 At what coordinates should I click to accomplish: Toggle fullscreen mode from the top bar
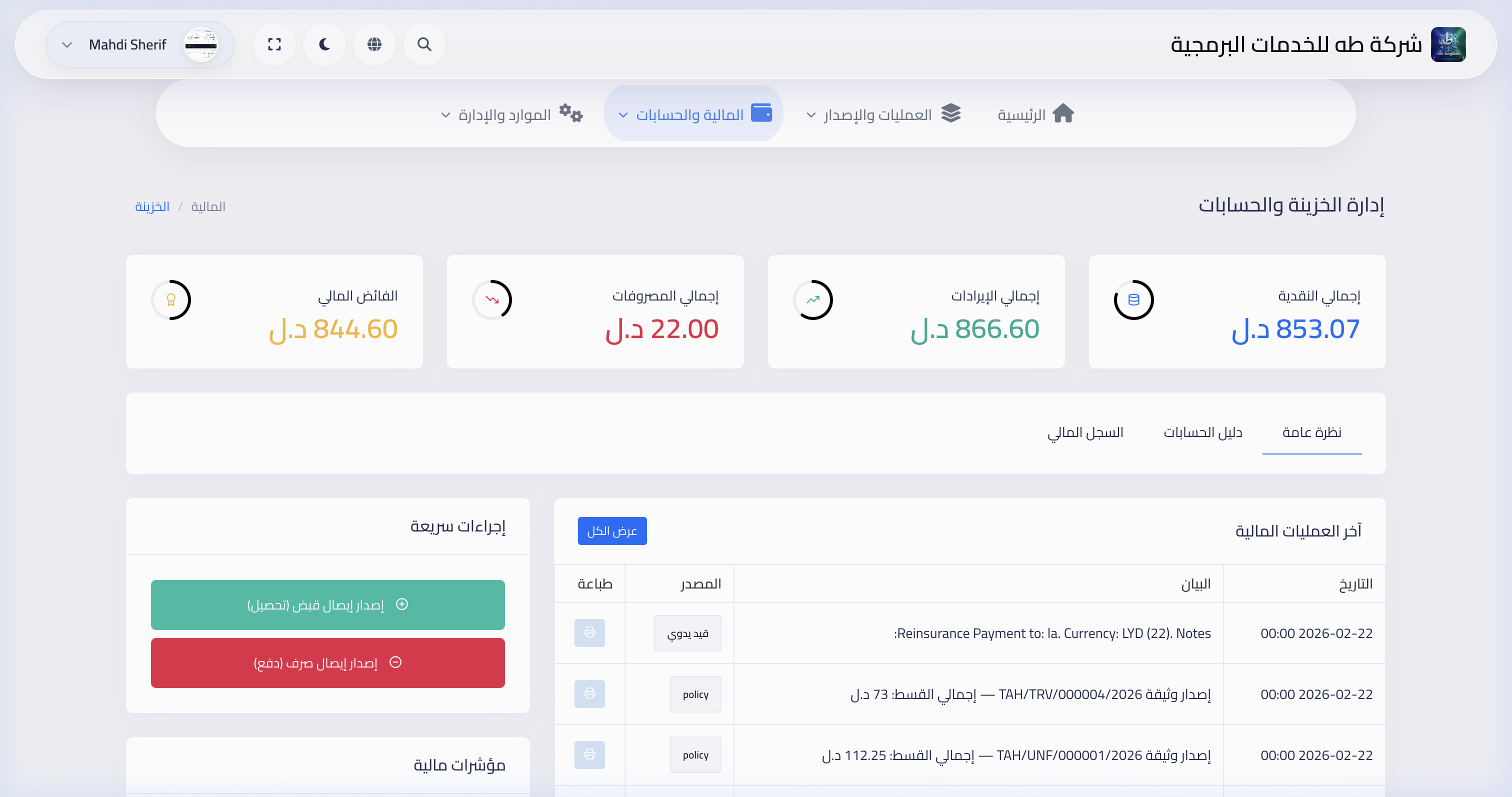274,44
